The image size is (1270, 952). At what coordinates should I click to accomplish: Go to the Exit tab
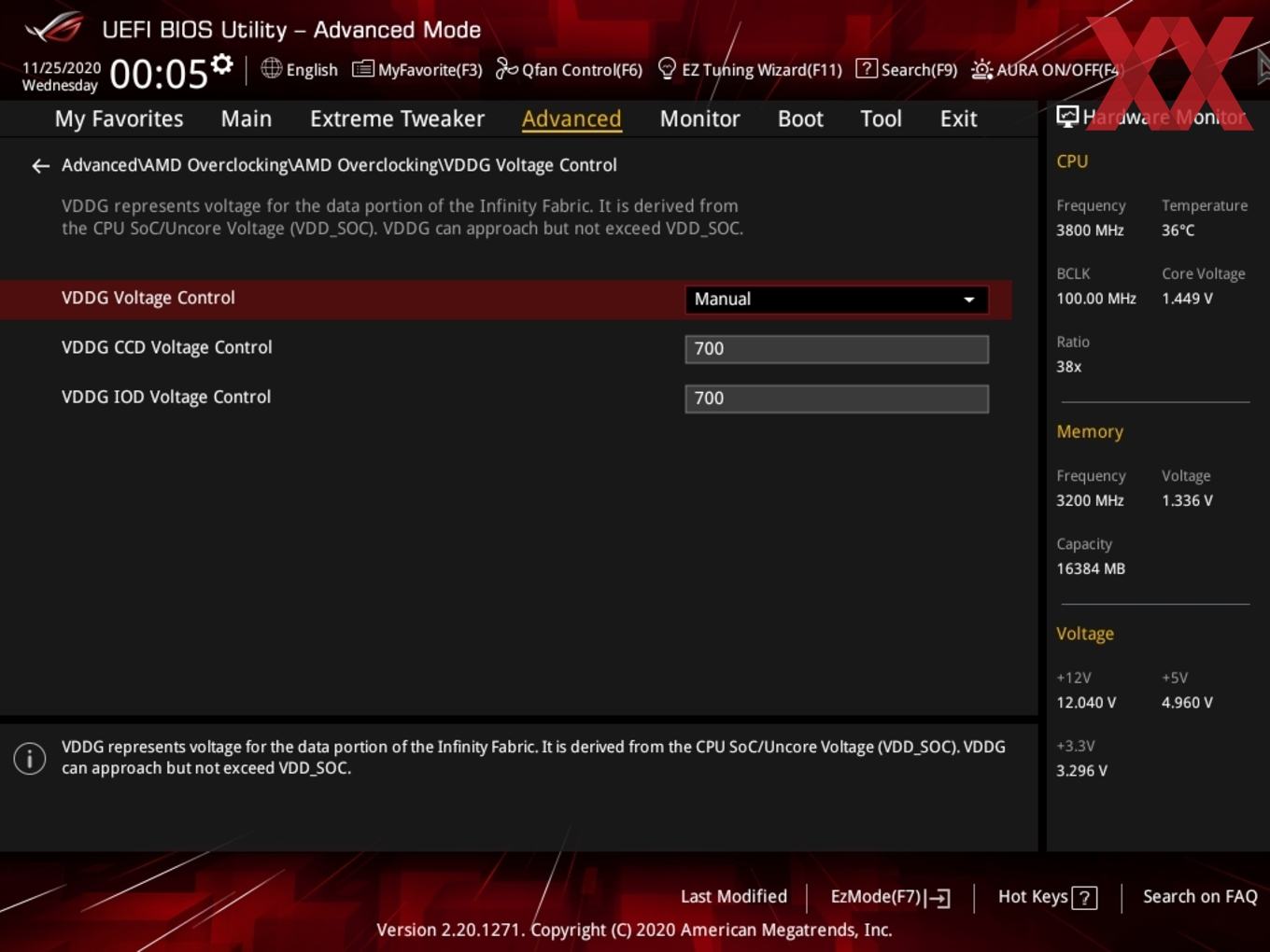coord(958,119)
